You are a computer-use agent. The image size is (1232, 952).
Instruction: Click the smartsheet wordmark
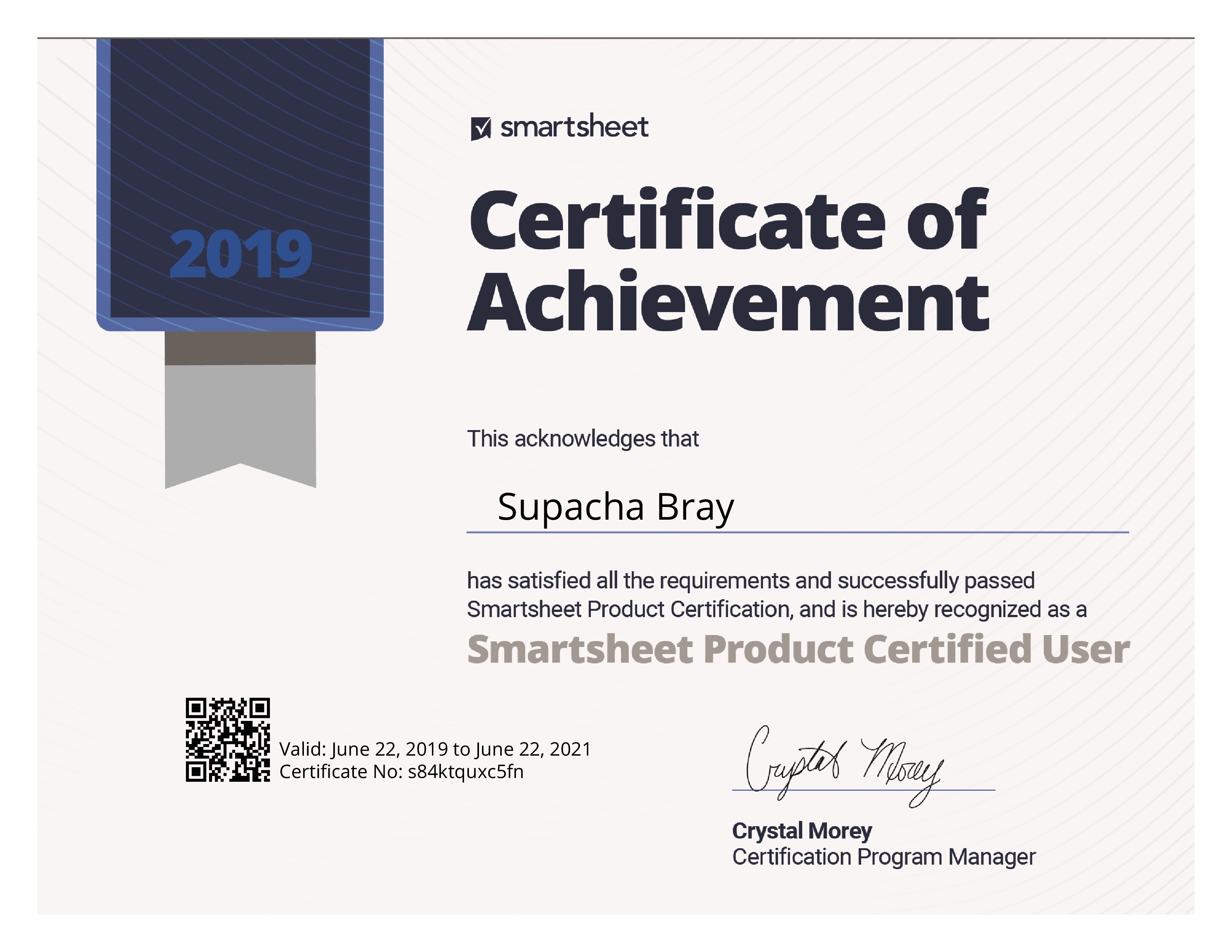(x=574, y=126)
